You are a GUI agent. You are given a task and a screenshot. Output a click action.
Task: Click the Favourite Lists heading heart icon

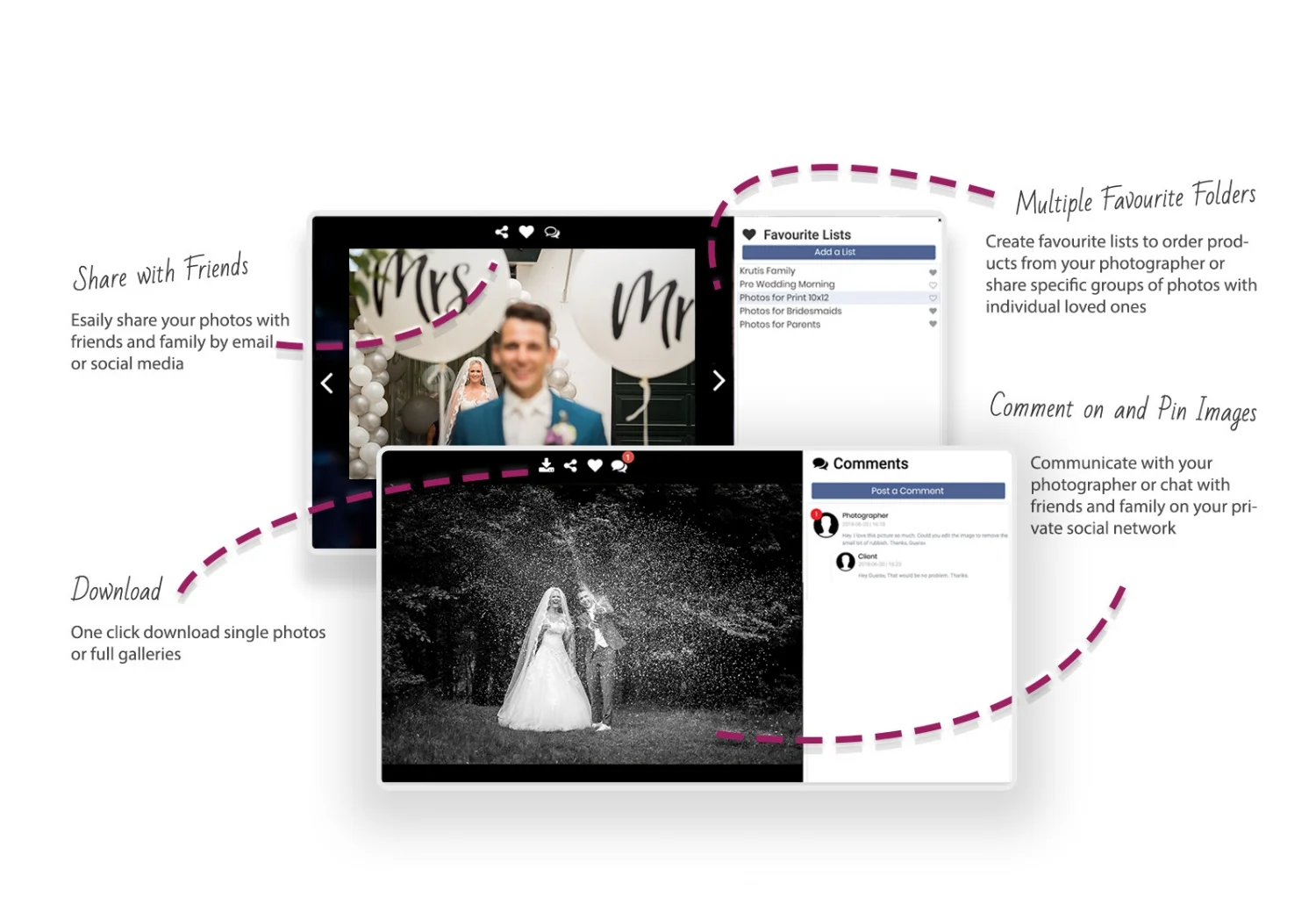(749, 234)
